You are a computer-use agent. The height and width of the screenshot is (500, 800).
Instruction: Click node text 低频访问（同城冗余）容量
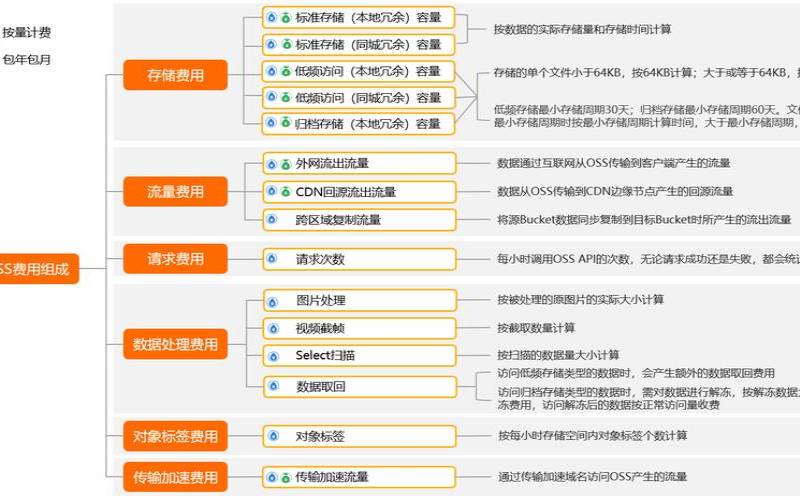pyautogui.click(x=368, y=97)
